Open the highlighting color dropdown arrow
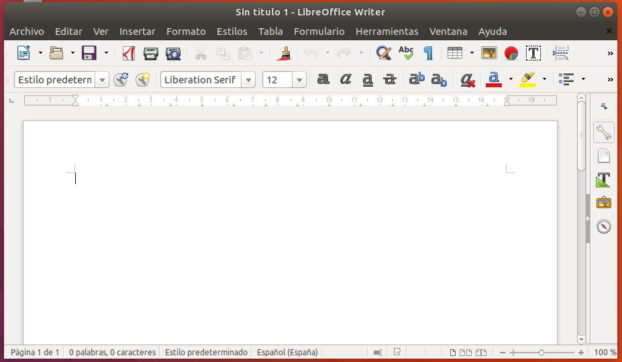Image resolution: width=622 pixels, height=362 pixels. [x=544, y=79]
